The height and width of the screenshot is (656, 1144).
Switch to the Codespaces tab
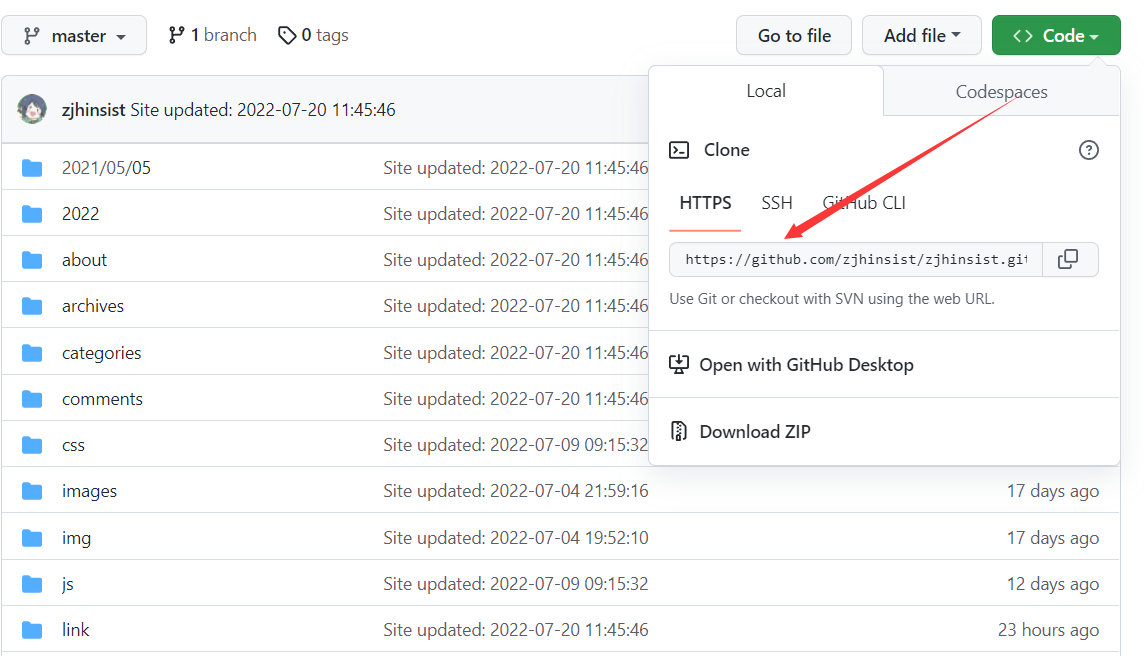1001,92
